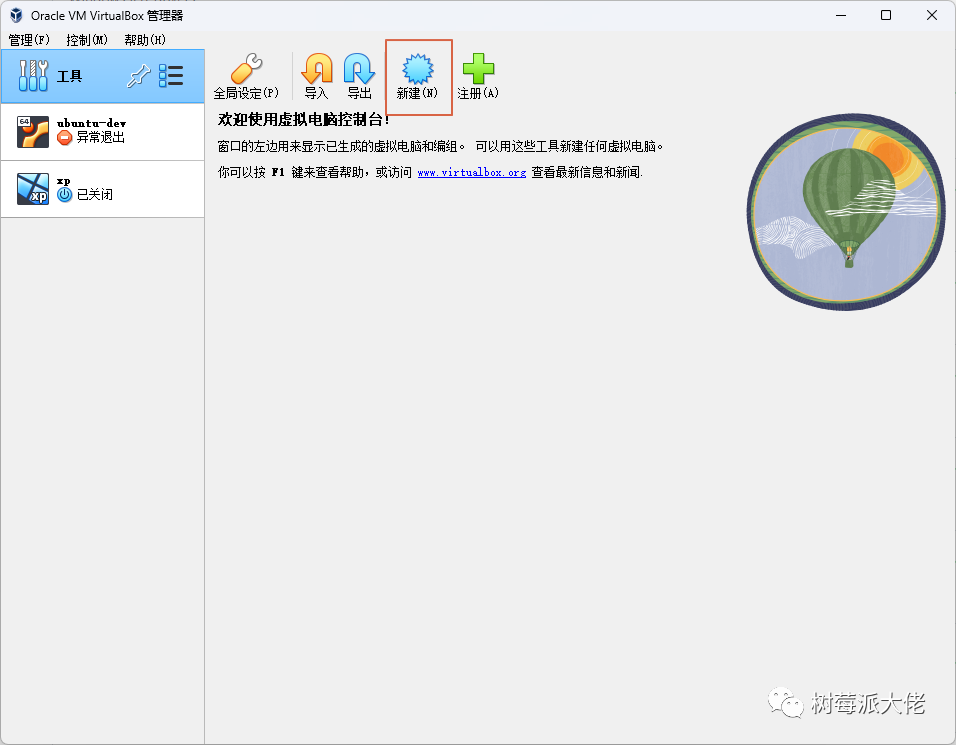Image resolution: width=956 pixels, height=745 pixels.
Task: Select the xp virtual machine
Action: (x=102, y=189)
